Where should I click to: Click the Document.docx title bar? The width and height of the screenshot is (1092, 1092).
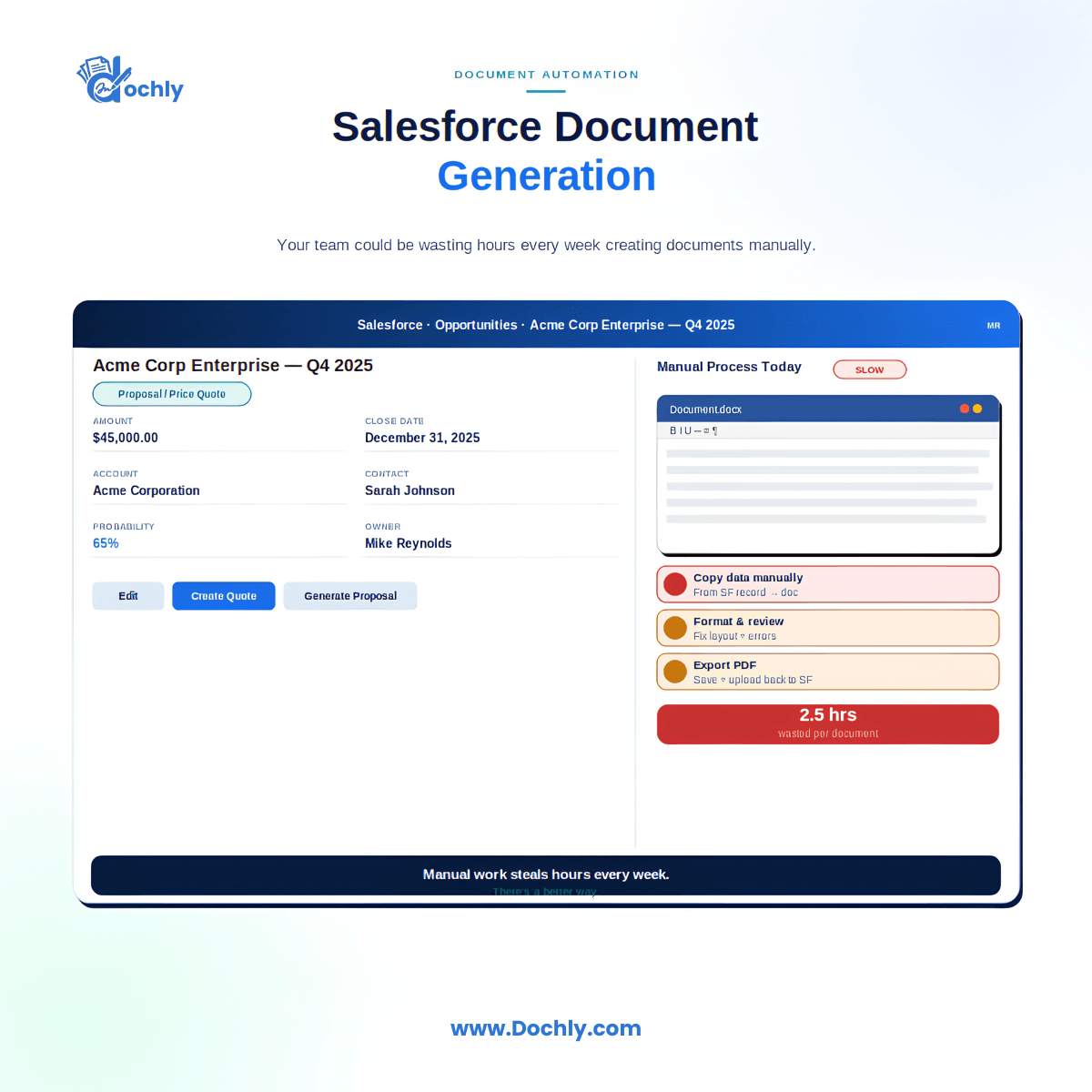pyautogui.click(x=828, y=409)
